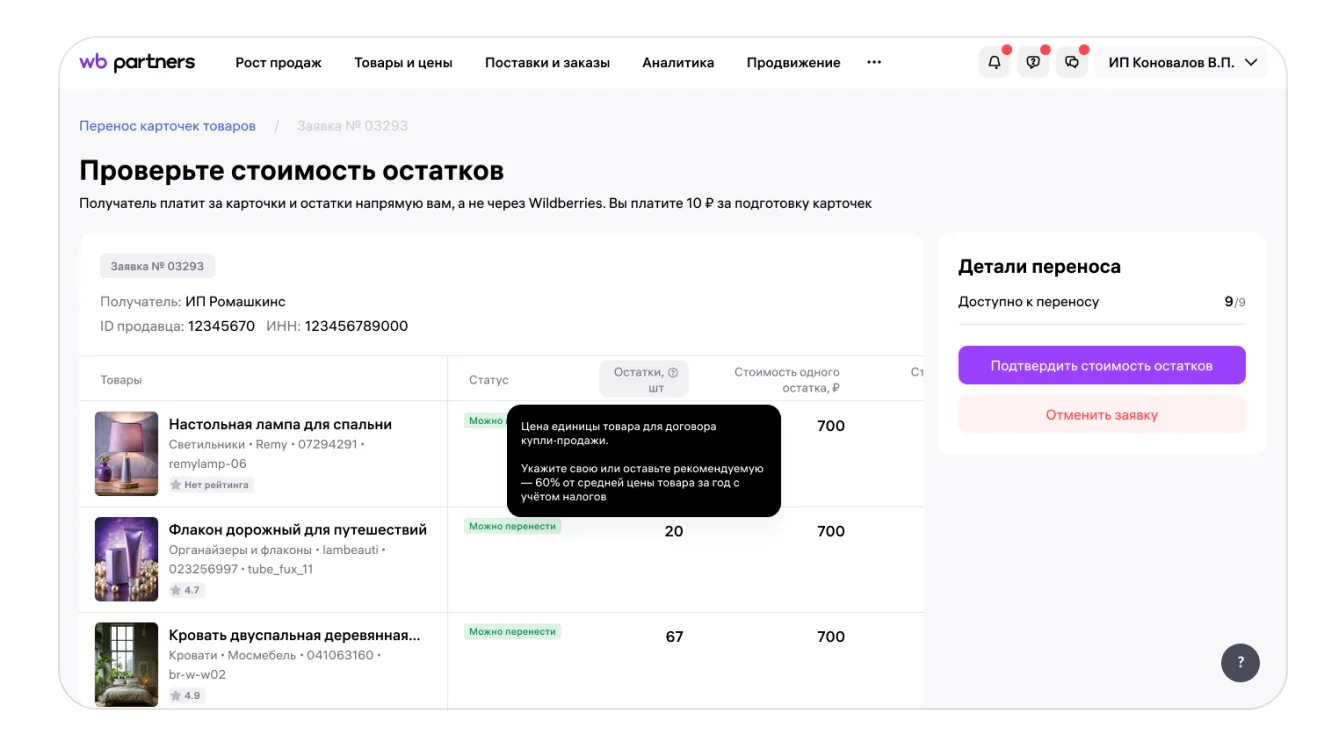
Task: Click the wb partners logo
Action: [137, 62]
